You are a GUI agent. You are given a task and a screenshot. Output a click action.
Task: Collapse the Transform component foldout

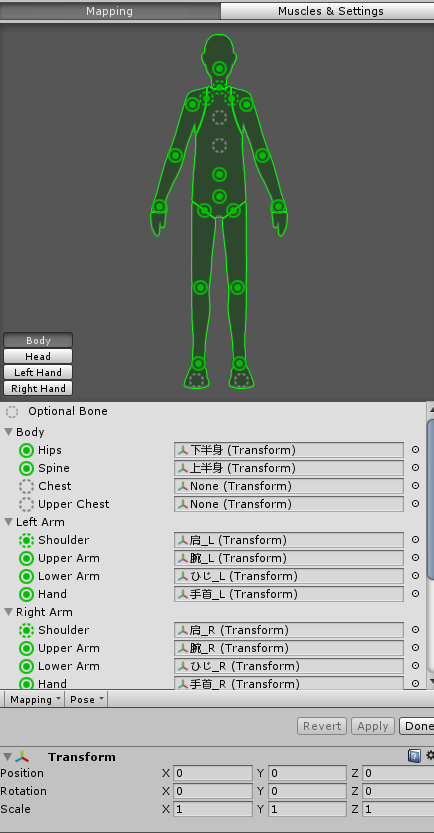pyautogui.click(x=7, y=756)
